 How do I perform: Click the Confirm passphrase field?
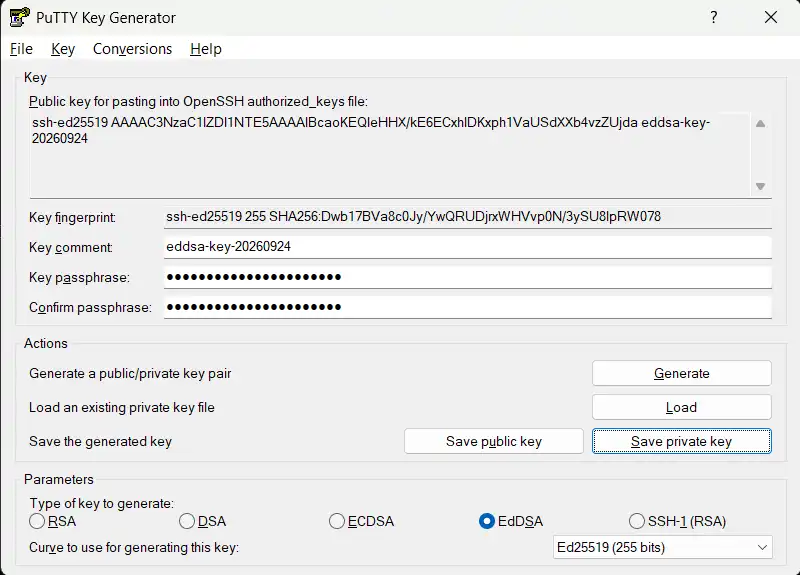[467, 307]
